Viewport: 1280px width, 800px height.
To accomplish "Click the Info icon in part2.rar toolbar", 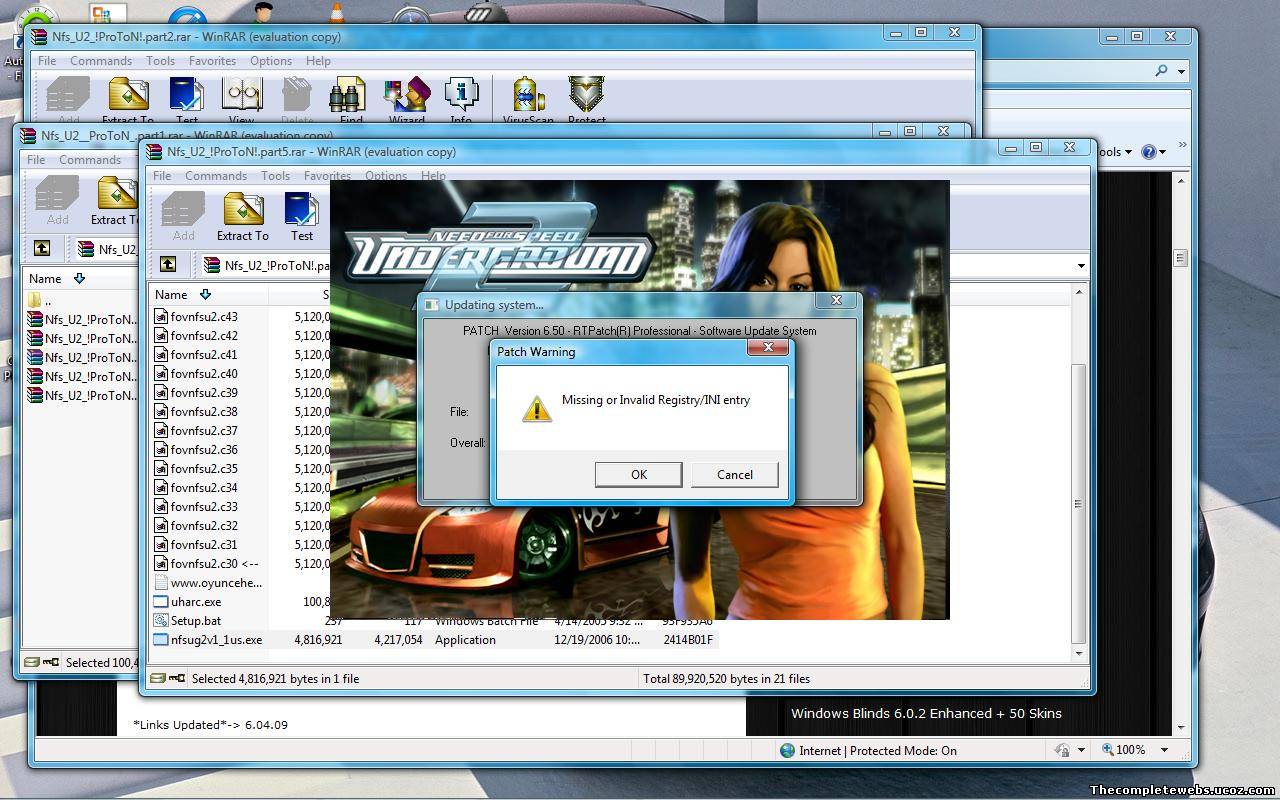I will 461,100.
